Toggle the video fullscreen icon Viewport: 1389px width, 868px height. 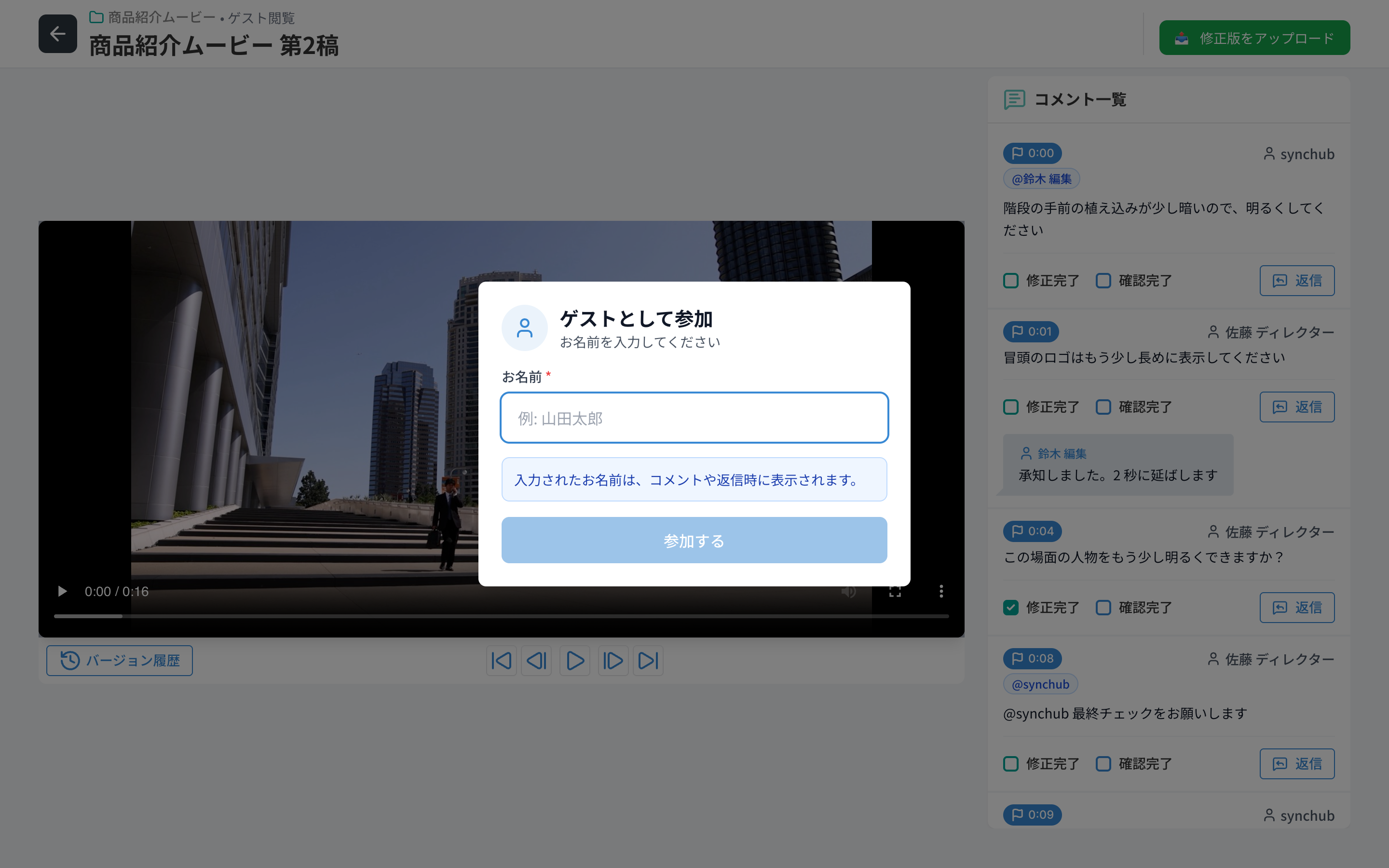point(895,591)
